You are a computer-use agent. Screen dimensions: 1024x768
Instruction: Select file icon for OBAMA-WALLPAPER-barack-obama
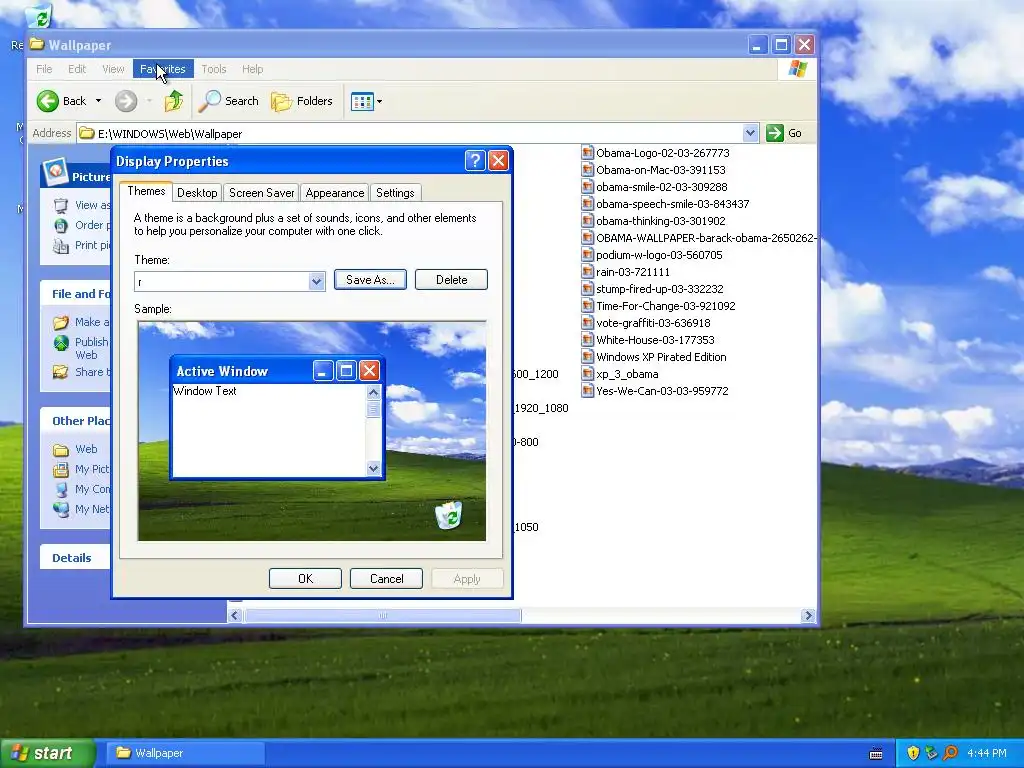point(587,238)
